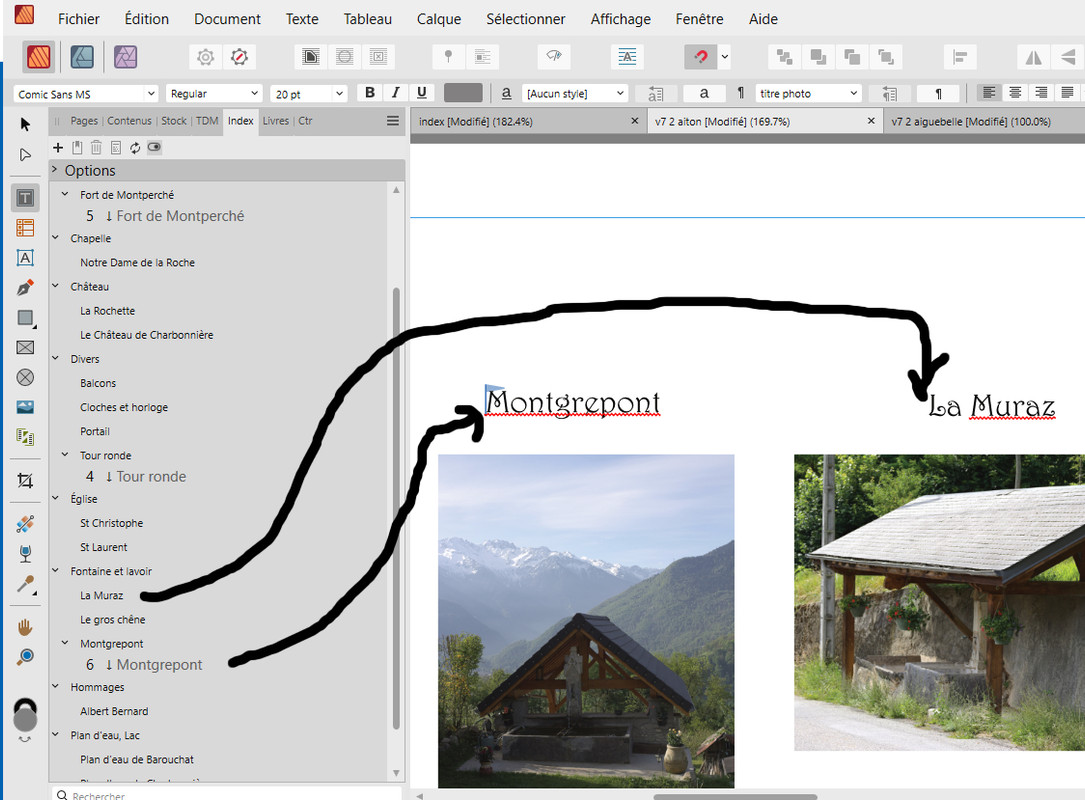The height and width of the screenshot is (800, 1085).
Task: Toggle Bold formatting
Action: [x=370, y=93]
